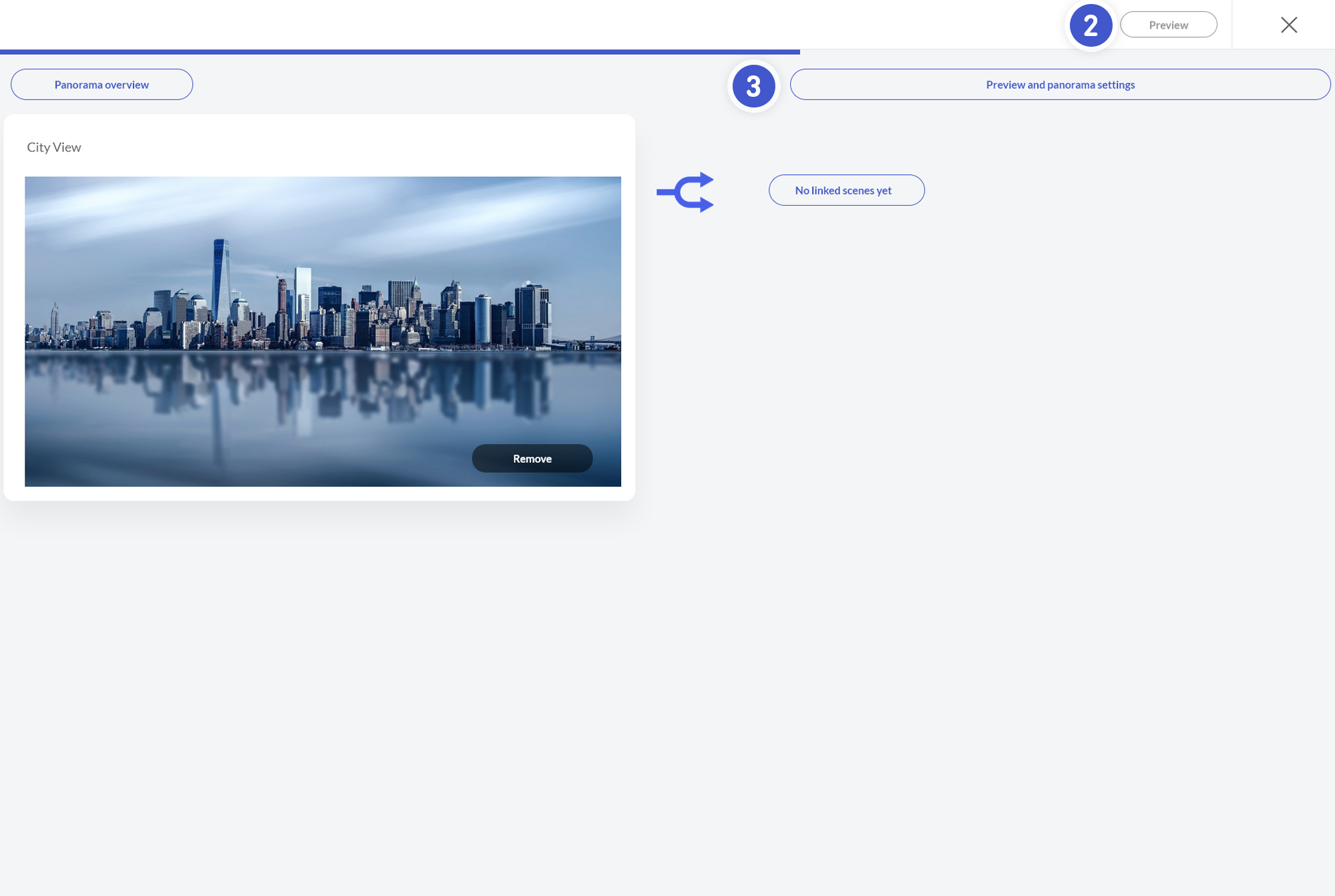The width and height of the screenshot is (1335, 896).
Task: Click the step 2 circle badge
Action: [1091, 25]
